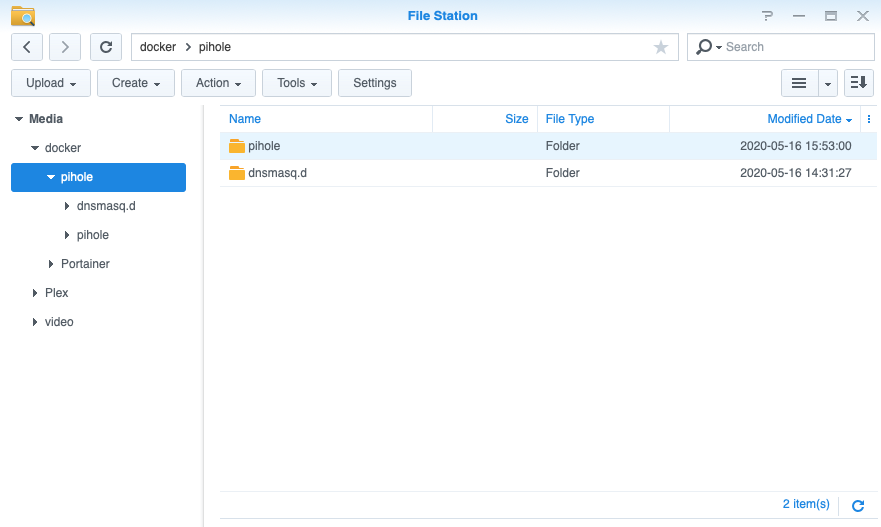The width and height of the screenshot is (881, 527).
Task: Select docker folder in sidebar tree
Action: tap(63, 148)
